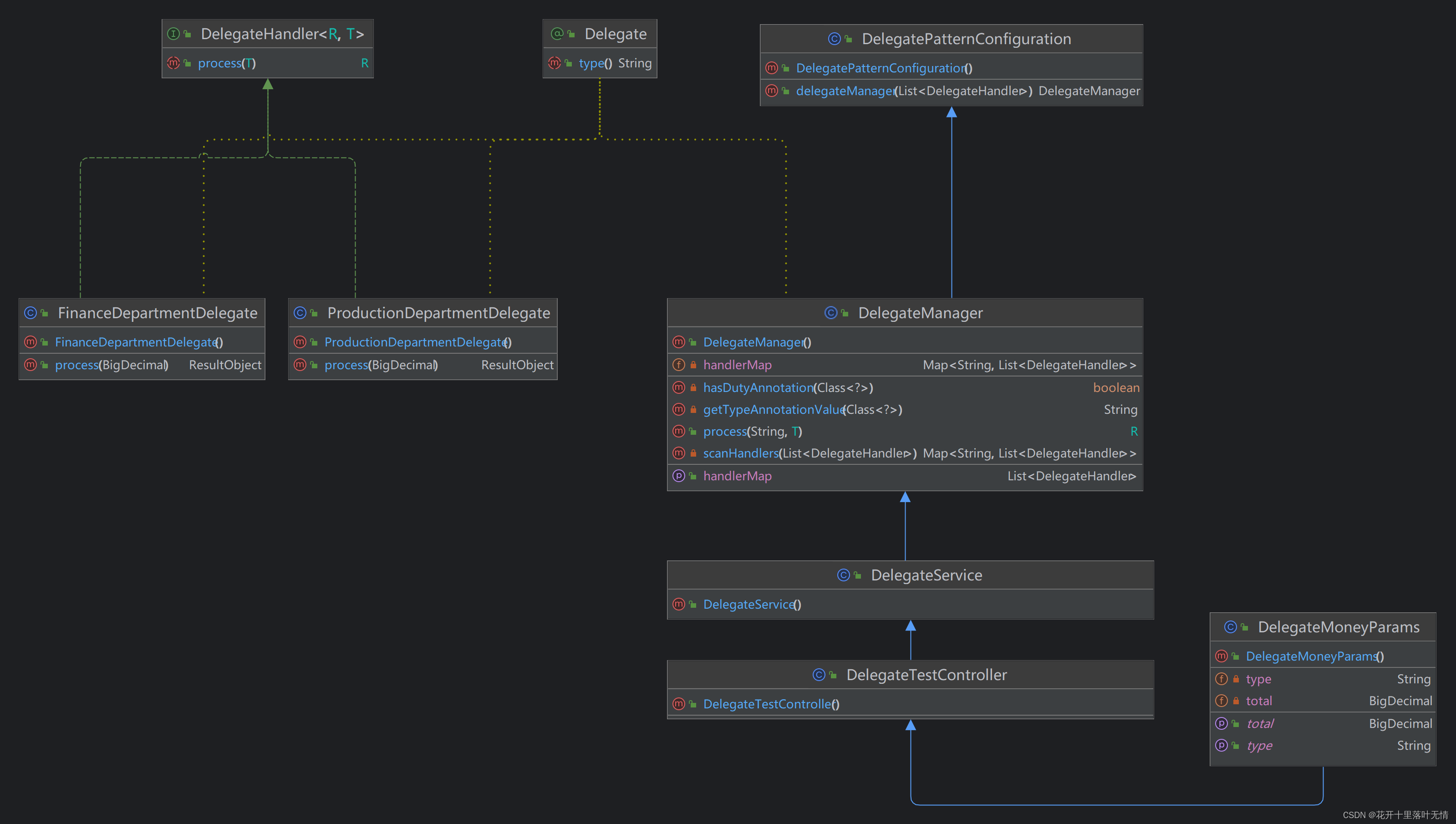Click the method icon next to type() String
This screenshot has height=824, width=1456.
(555, 63)
